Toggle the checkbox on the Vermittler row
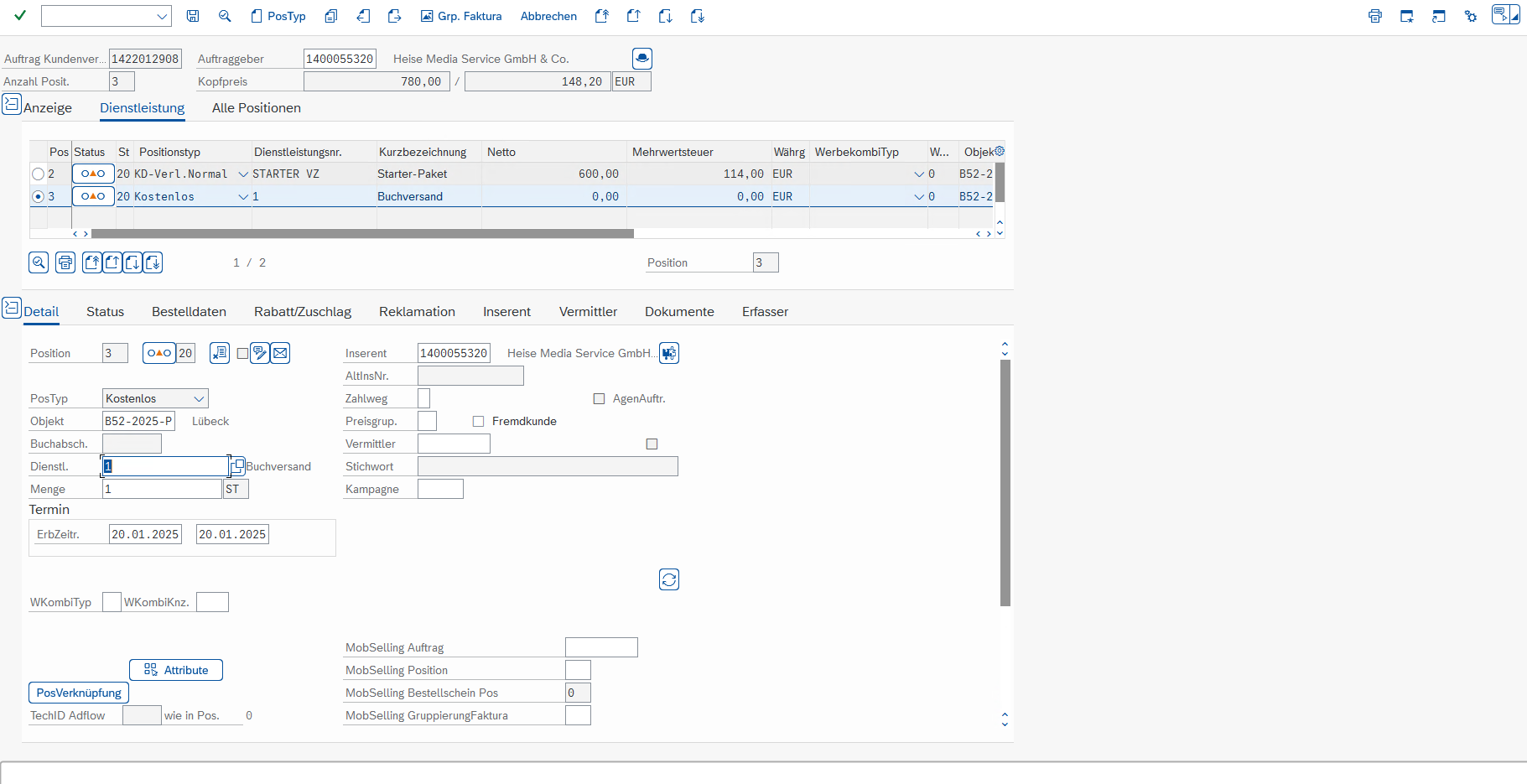Screen dimensions: 1527x784 click(x=652, y=444)
